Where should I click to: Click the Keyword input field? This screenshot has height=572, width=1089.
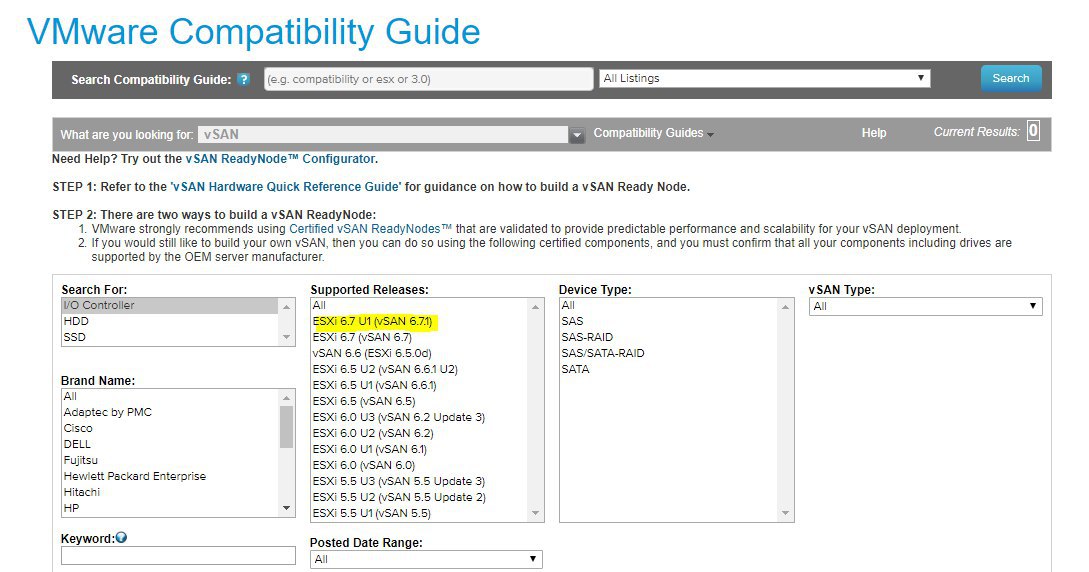pyautogui.click(x=178, y=555)
